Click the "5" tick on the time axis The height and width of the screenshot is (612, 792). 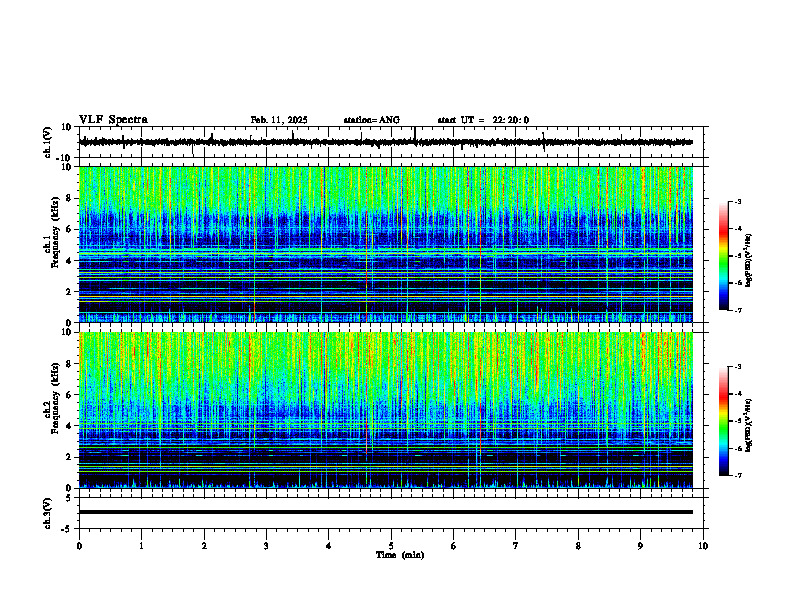click(x=391, y=546)
